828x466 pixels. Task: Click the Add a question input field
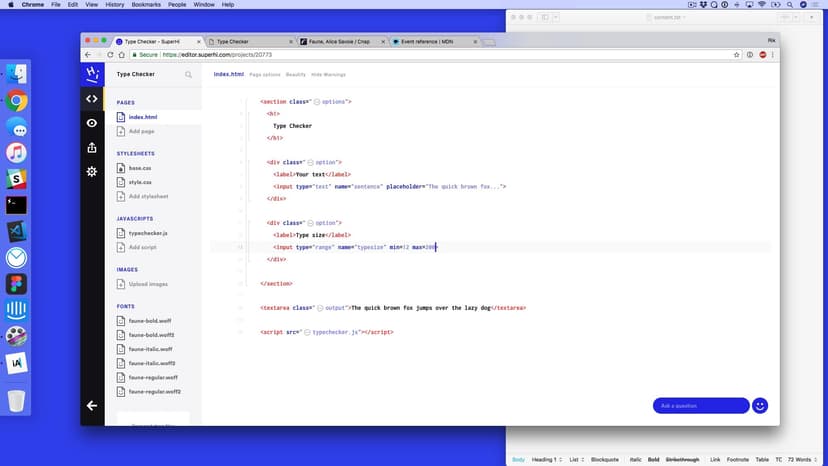click(x=700, y=405)
